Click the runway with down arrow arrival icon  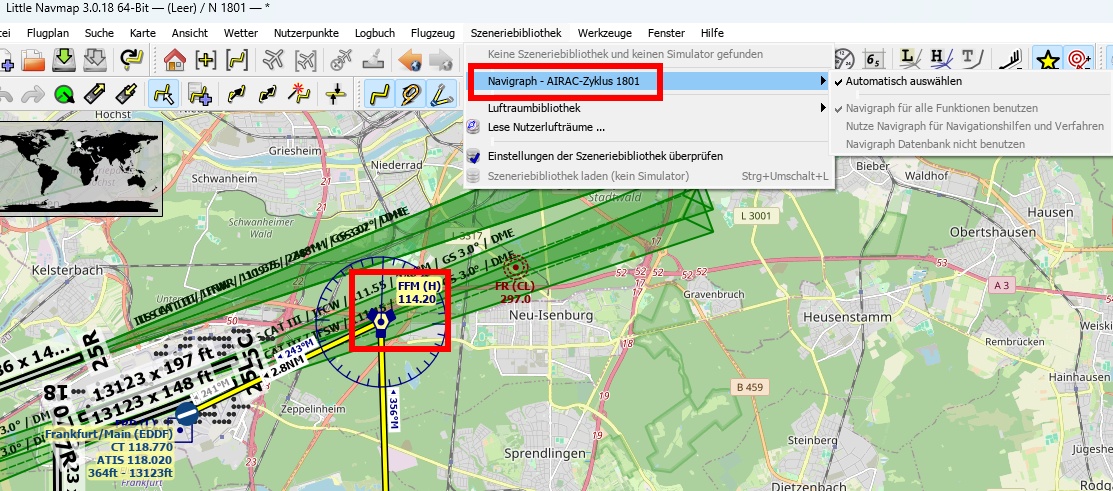tap(126, 94)
